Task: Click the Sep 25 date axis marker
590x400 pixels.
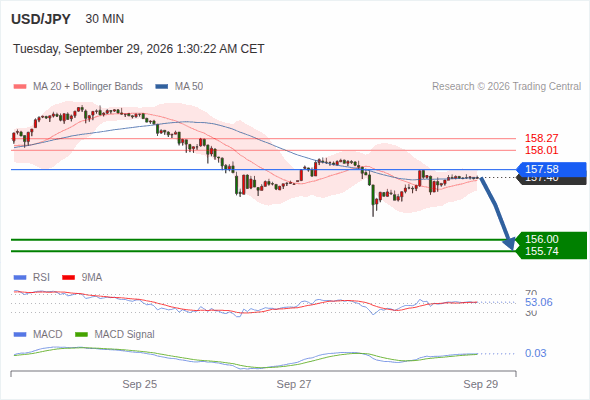Action: [x=140, y=384]
